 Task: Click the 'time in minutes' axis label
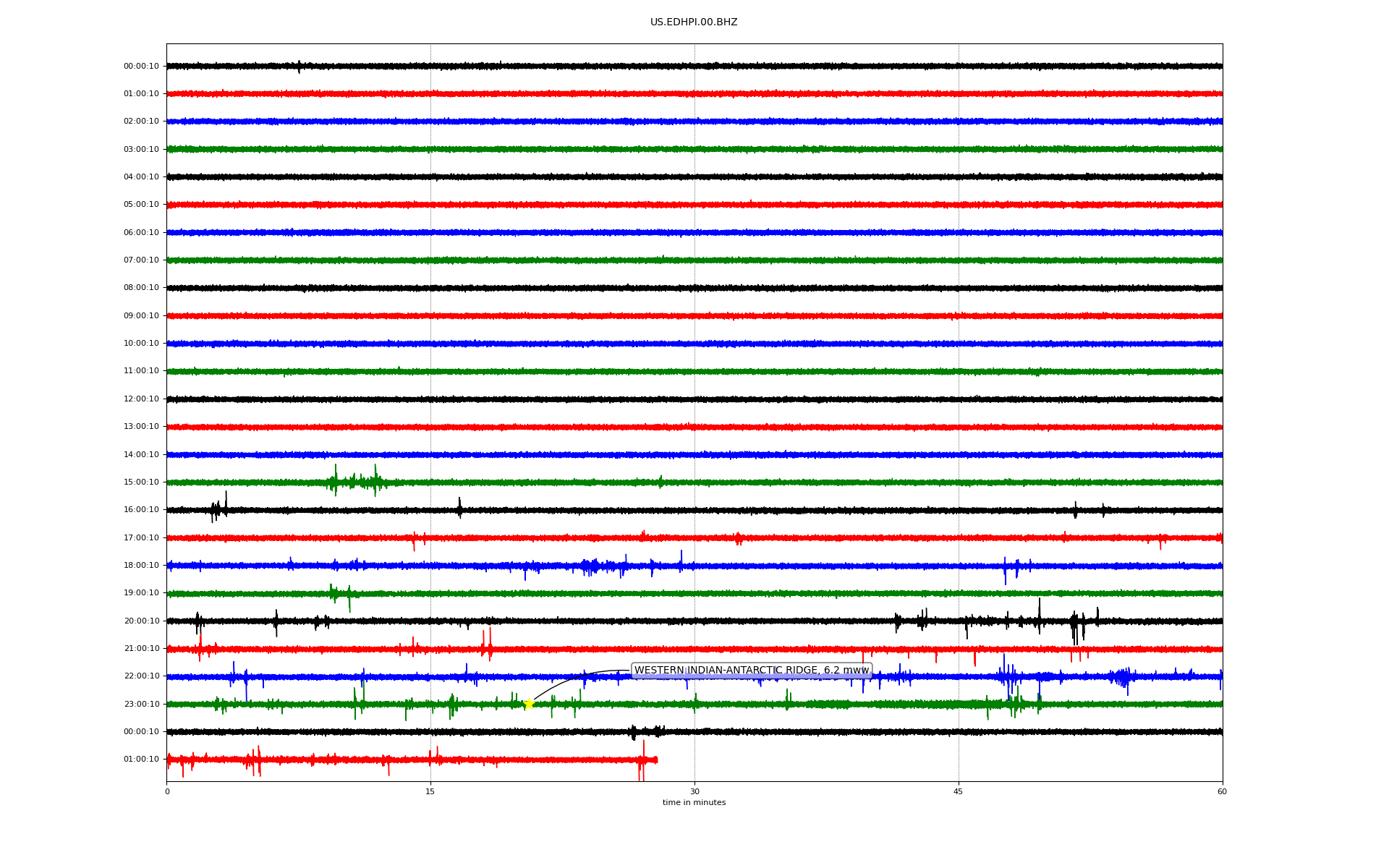[694, 803]
